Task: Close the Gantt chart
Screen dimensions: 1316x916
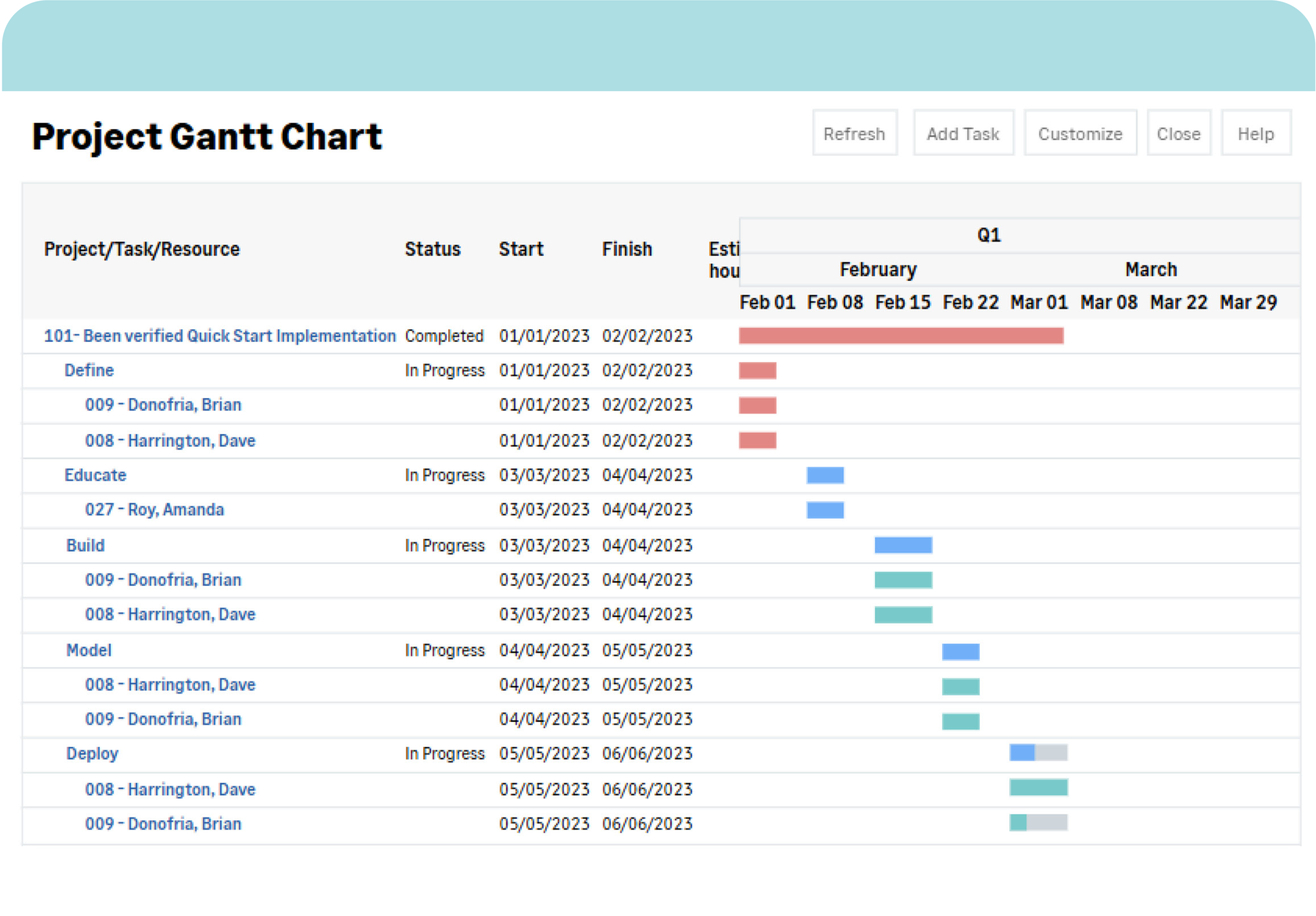Action: (1178, 133)
